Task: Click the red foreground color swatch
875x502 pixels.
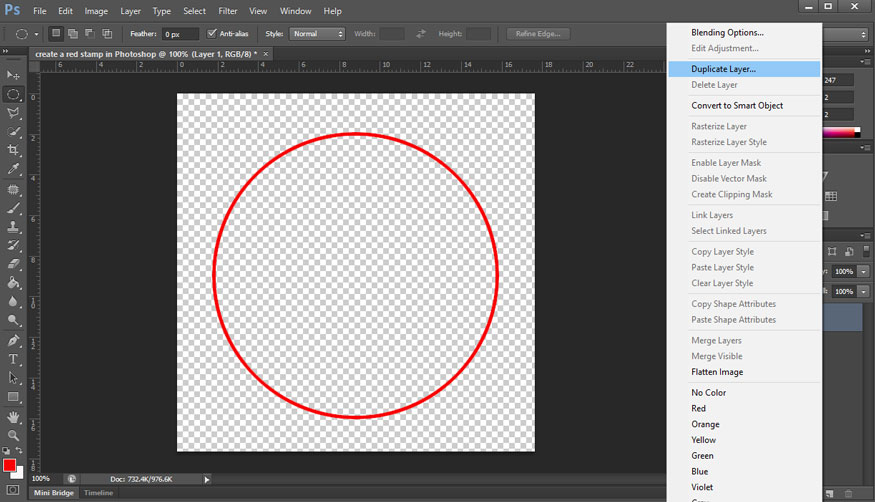Action: click(x=9, y=465)
